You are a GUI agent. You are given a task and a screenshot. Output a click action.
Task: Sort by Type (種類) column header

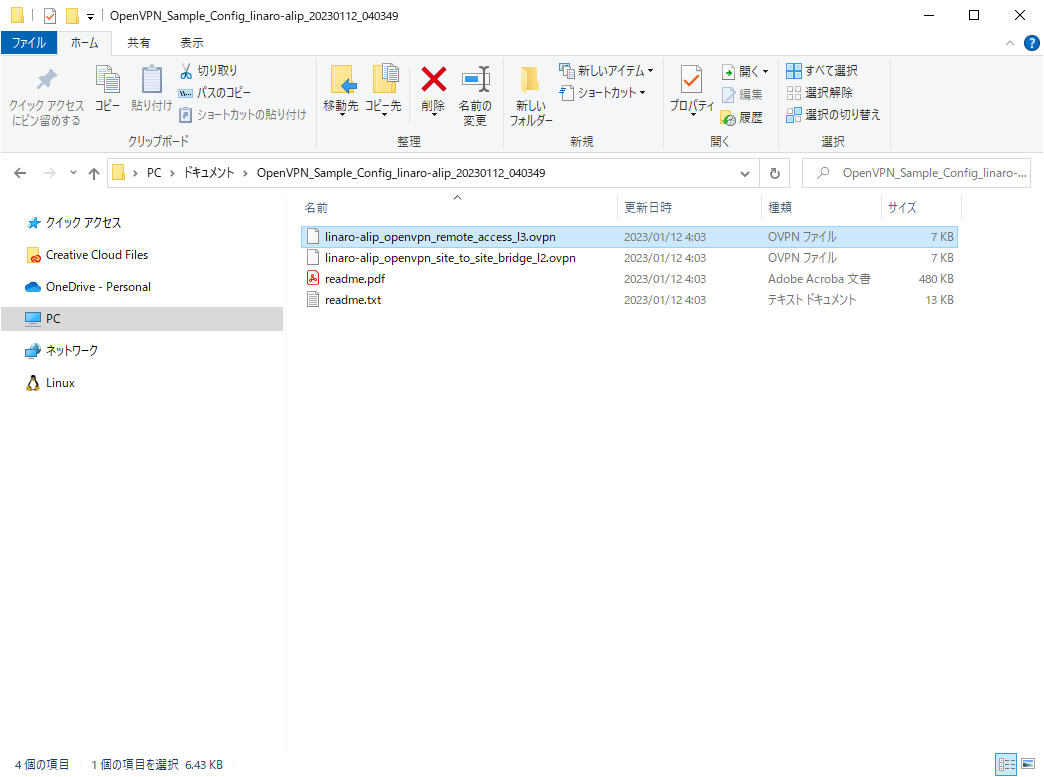click(821, 207)
